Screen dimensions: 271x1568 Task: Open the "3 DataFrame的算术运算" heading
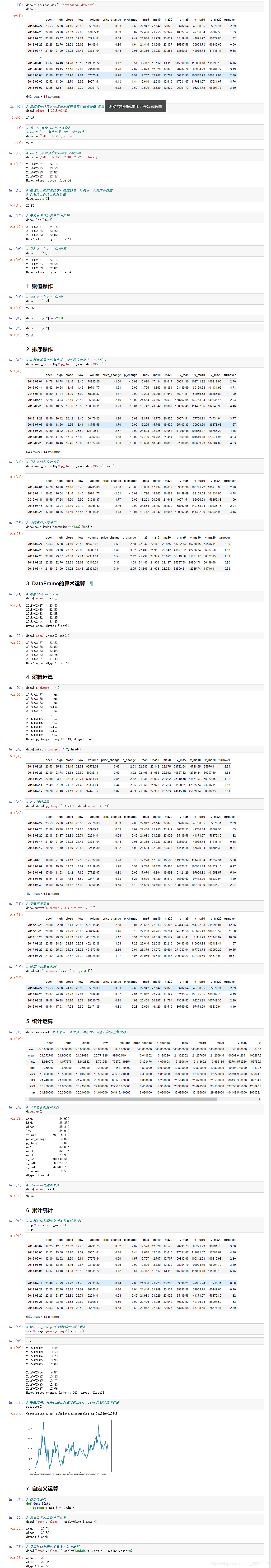[56, 584]
